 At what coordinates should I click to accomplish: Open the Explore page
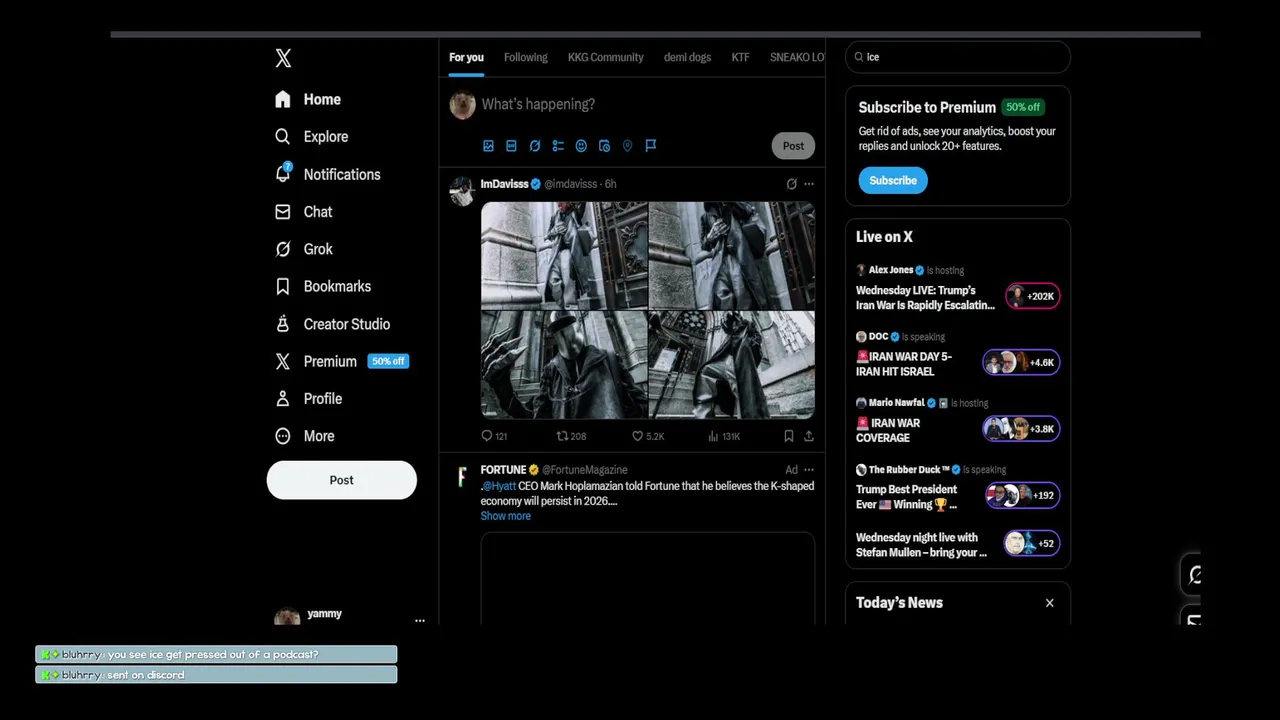point(311,137)
